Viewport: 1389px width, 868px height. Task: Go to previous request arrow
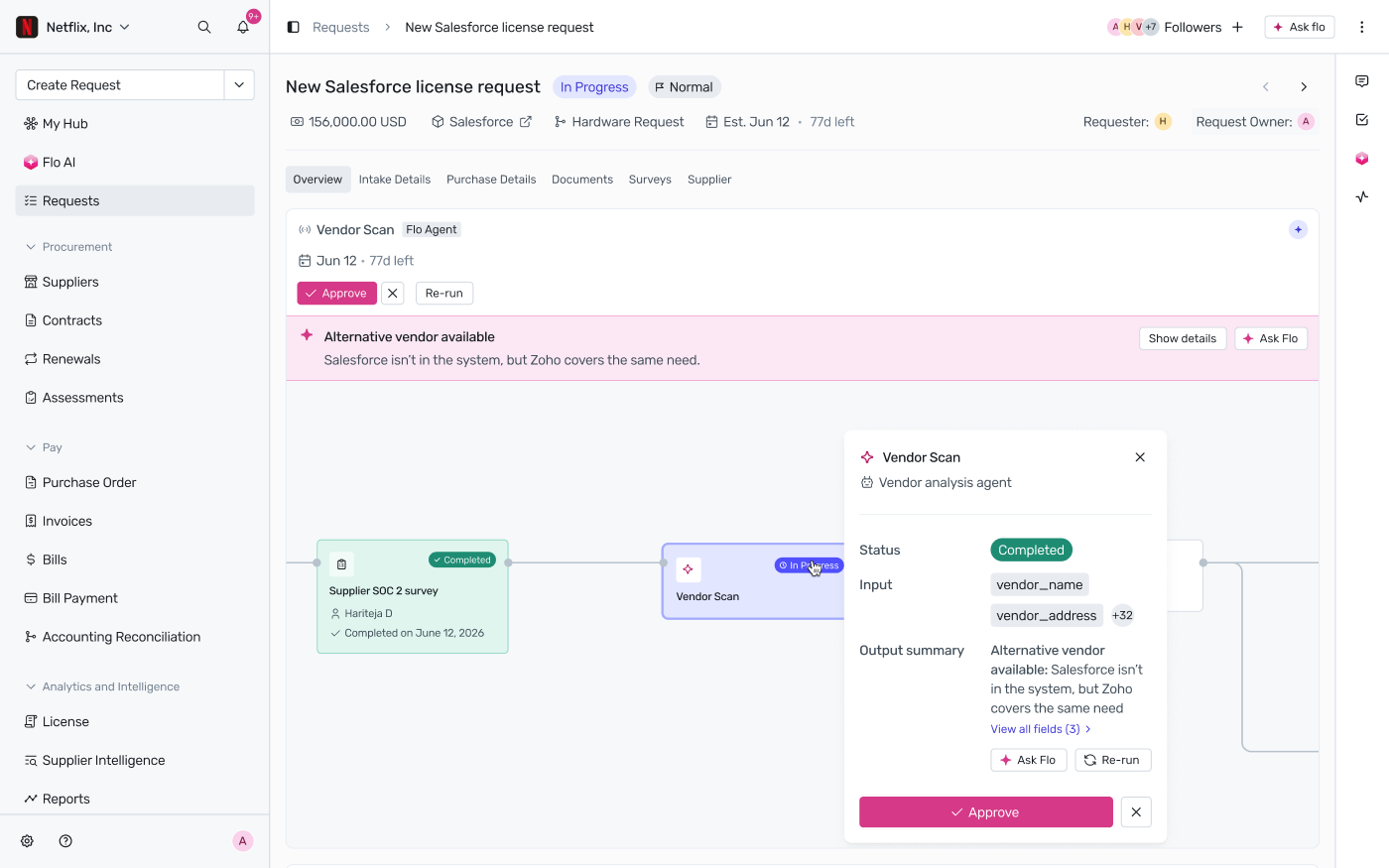[x=1266, y=87]
